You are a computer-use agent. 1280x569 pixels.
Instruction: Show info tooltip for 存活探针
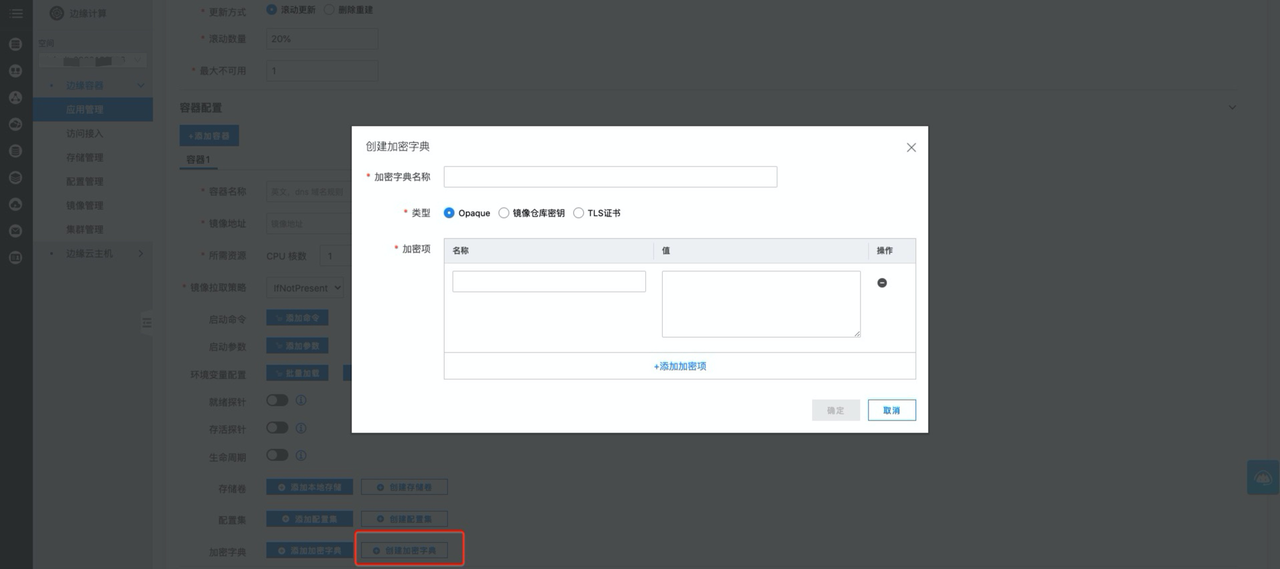click(x=301, y=428)
